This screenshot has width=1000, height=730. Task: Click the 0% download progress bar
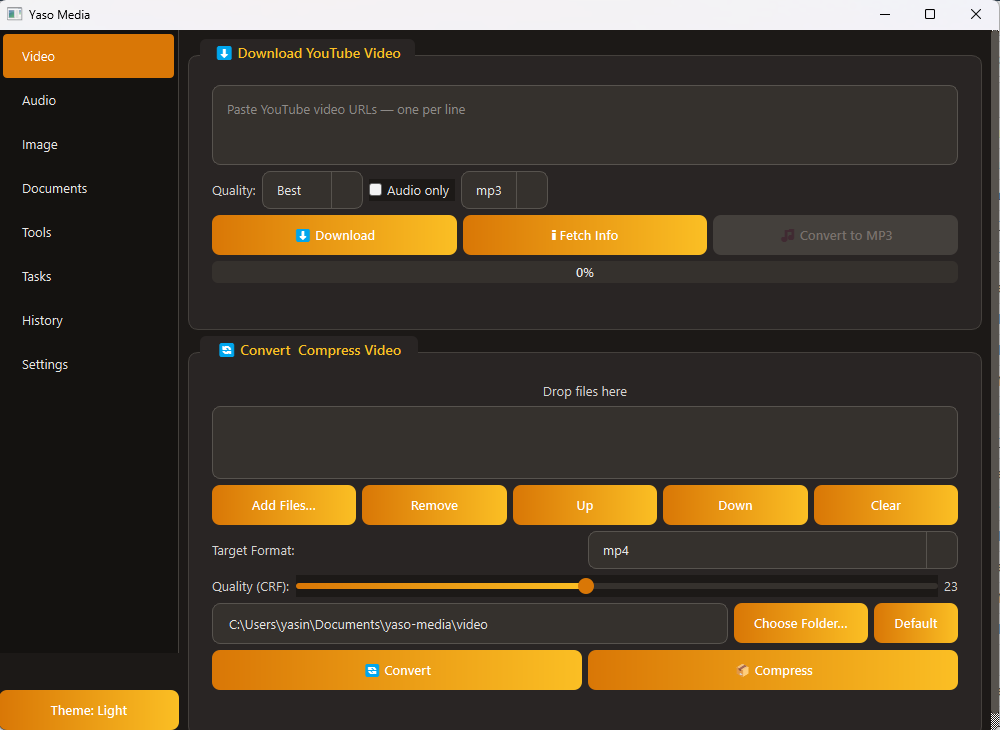point(585,272)
